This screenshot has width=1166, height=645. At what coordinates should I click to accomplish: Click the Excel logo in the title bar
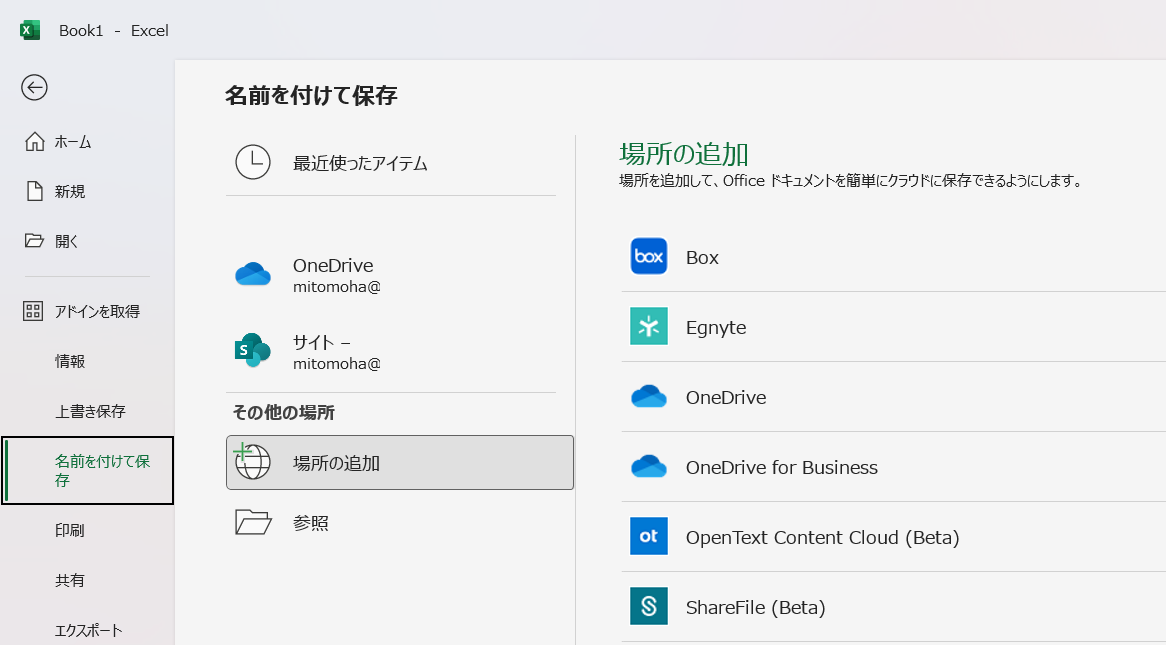pyautogui.click(x=30, y=31)
